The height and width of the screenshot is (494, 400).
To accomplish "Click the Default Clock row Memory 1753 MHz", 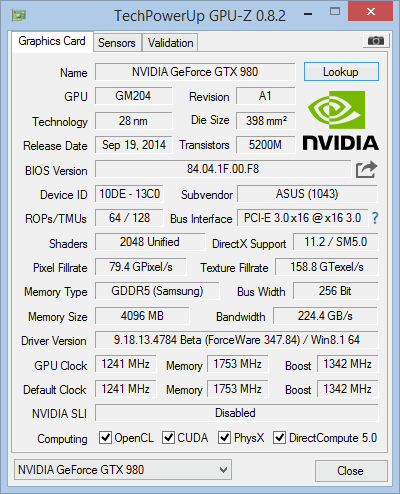I will 238,389.
